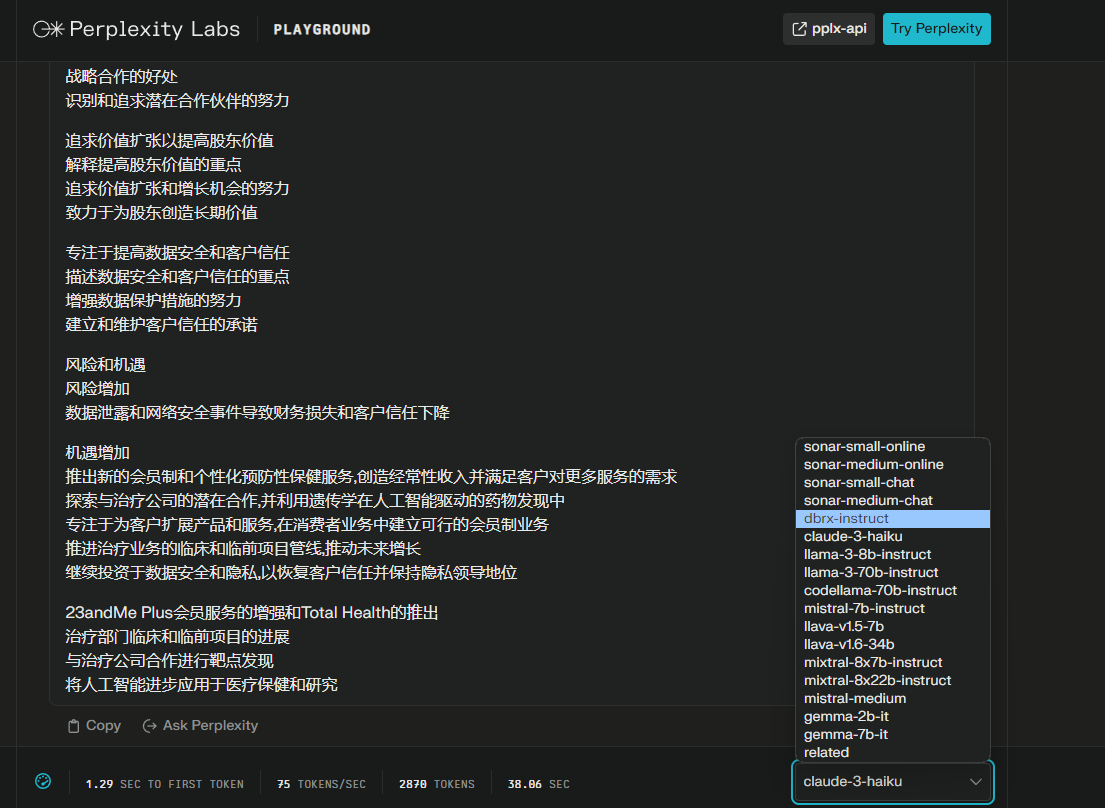
Task: Click the Try Perplexity button
Action: click(936, 28)
